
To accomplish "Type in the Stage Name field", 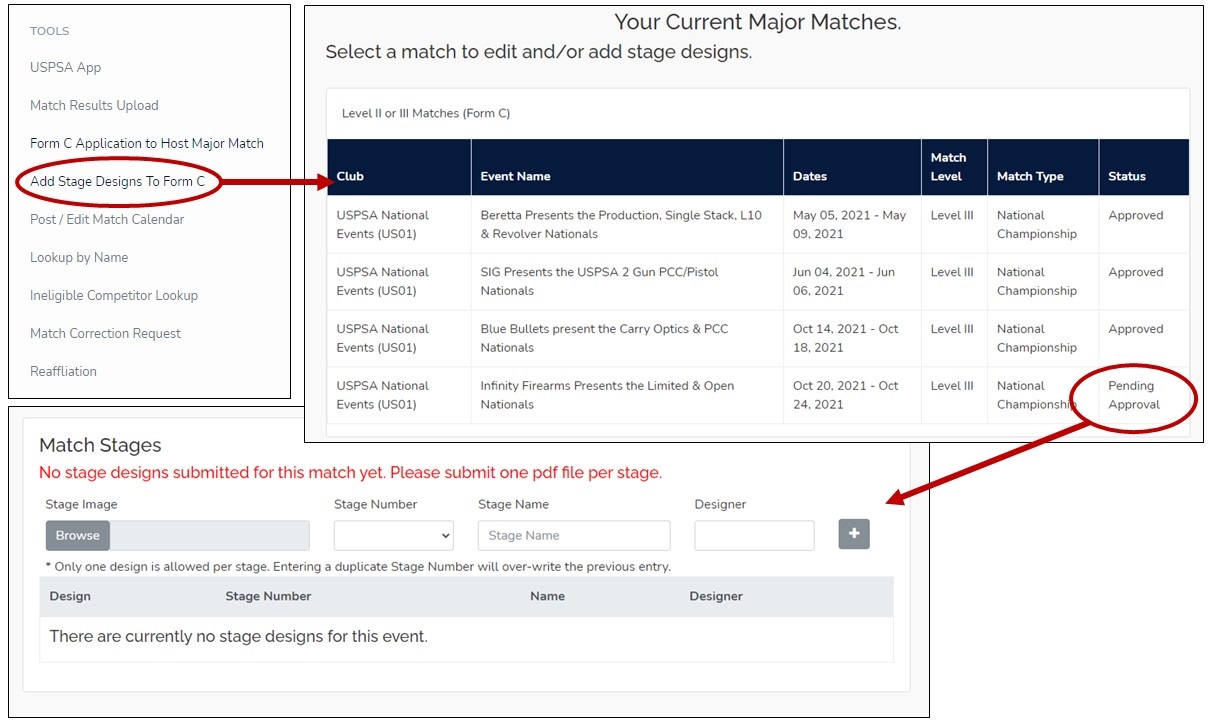I will 573,535.
